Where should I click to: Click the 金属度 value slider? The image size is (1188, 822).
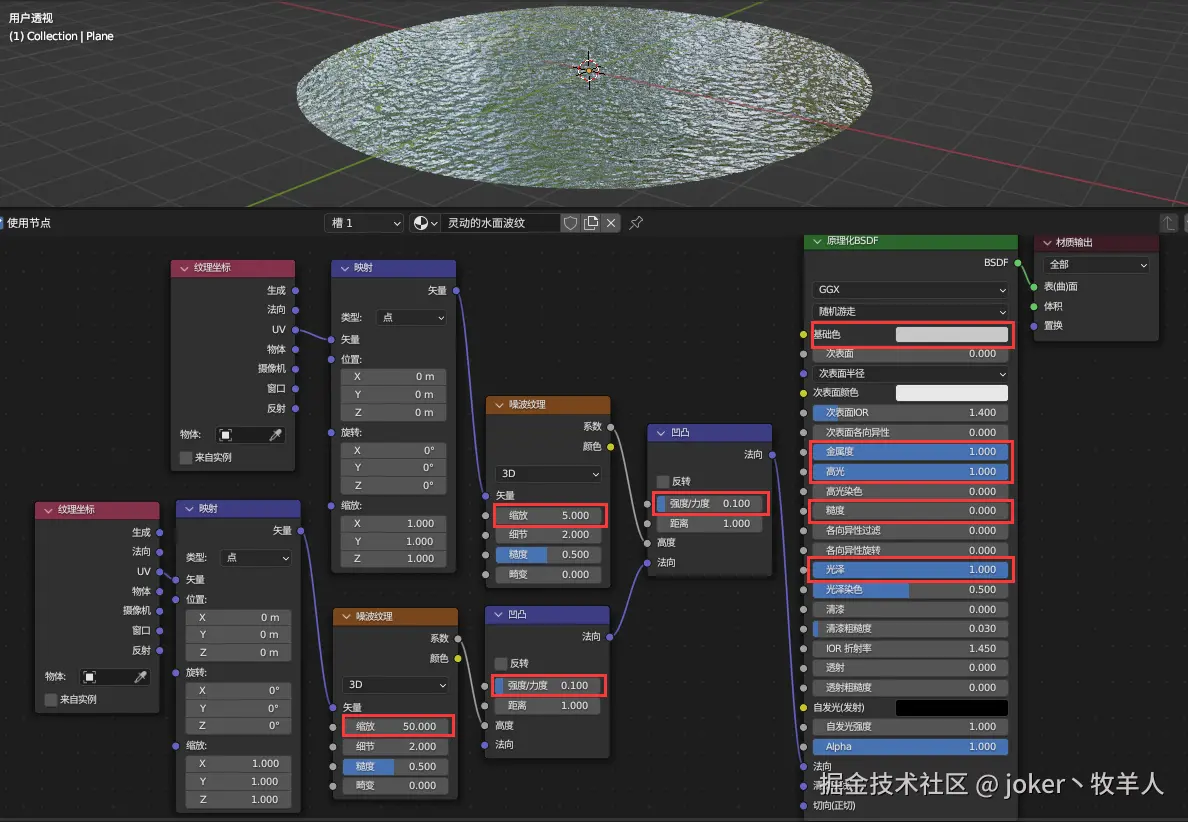tap(910, 451)
